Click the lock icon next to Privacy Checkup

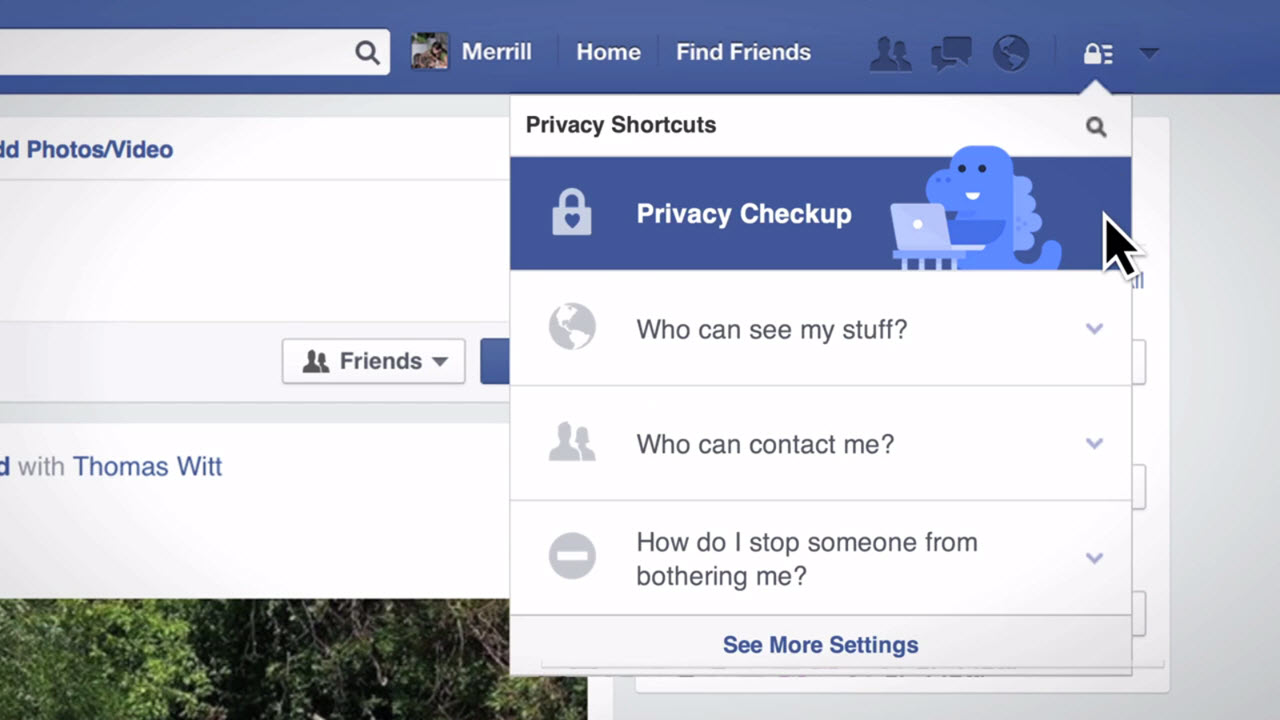[x=572, y=213]
